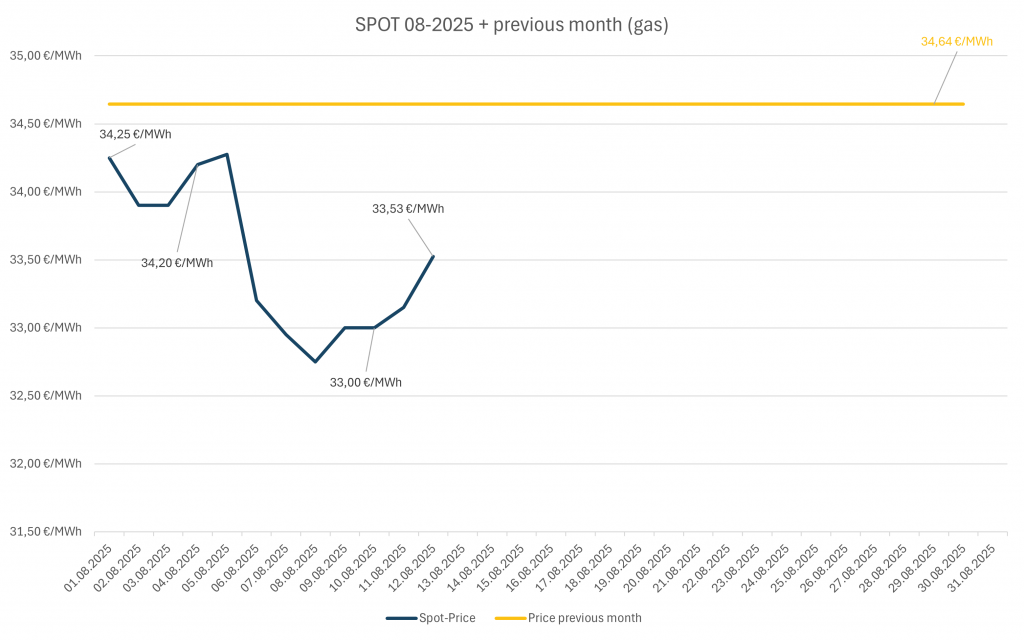Click the lowest point of the spot-price line

pyautogui.click(x=315, y=361)
